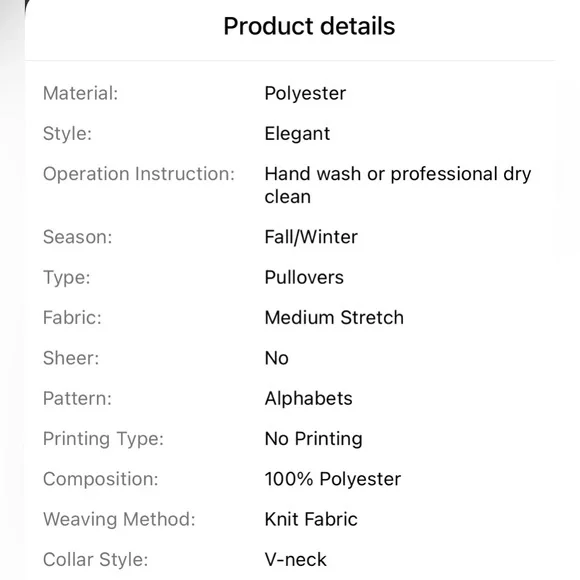Click the Weaving Method label

119,519
